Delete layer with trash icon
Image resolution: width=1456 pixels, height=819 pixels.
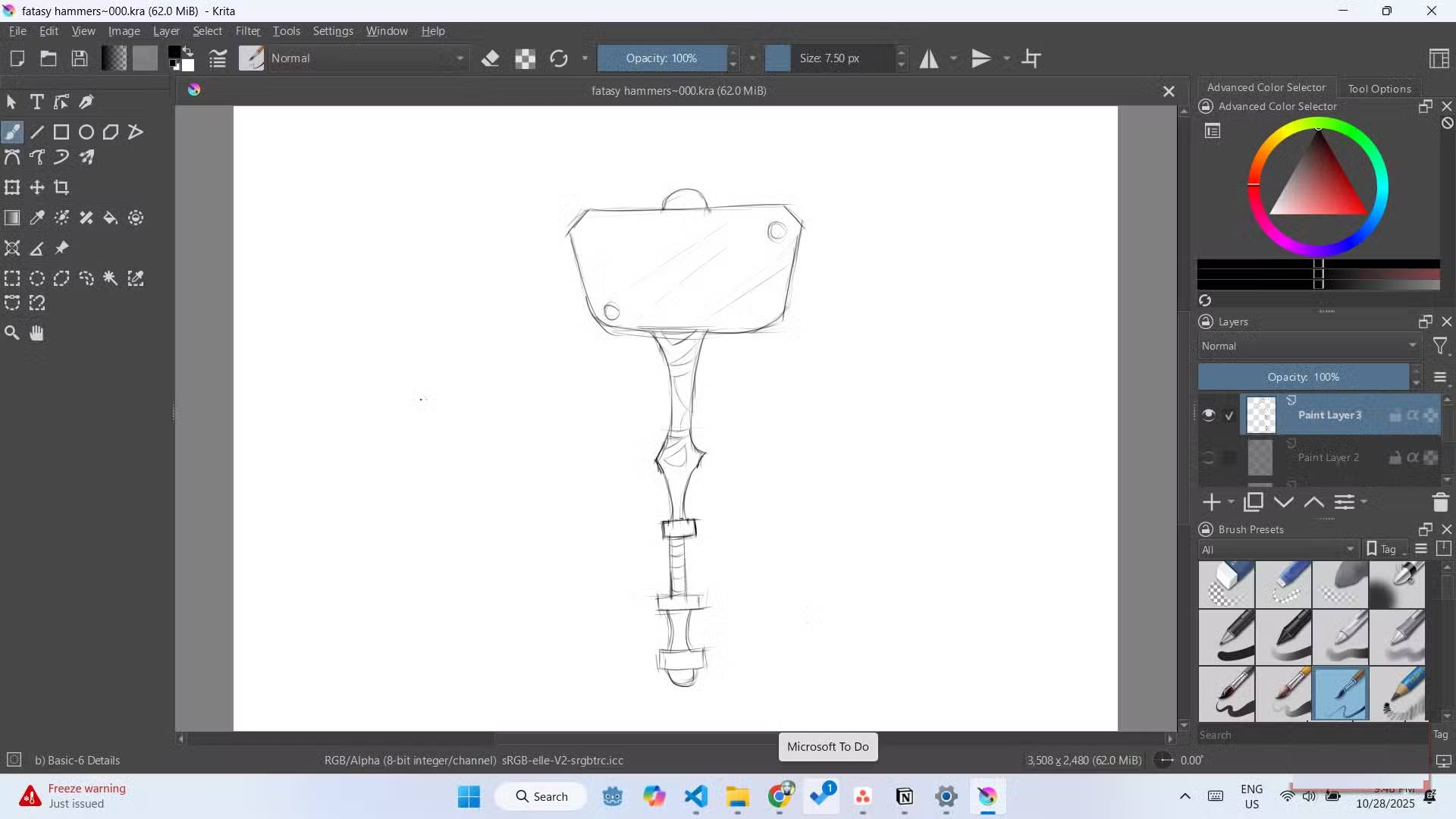pyautogui.click(x=1440, y=502)
